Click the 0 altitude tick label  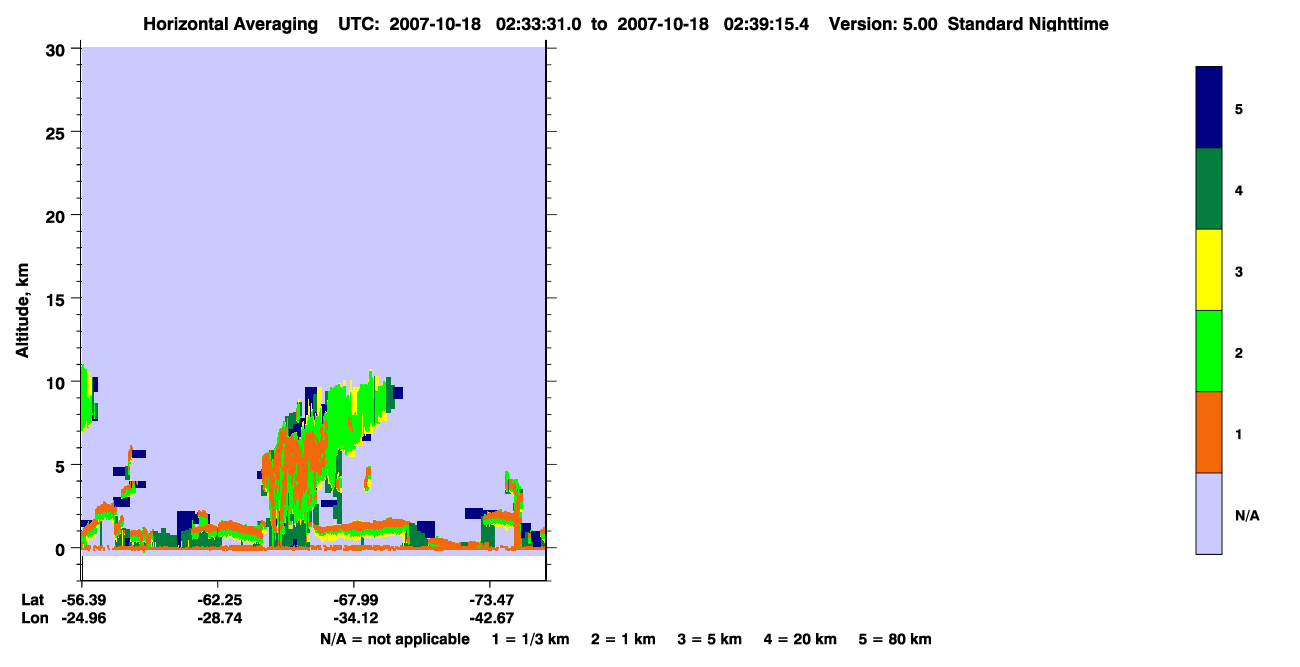tap(61, 548)
